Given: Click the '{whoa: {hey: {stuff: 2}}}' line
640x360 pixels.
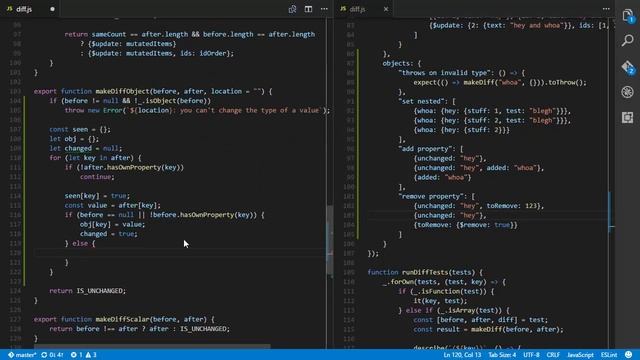Looking at the screenshot, I should point(461,130).
